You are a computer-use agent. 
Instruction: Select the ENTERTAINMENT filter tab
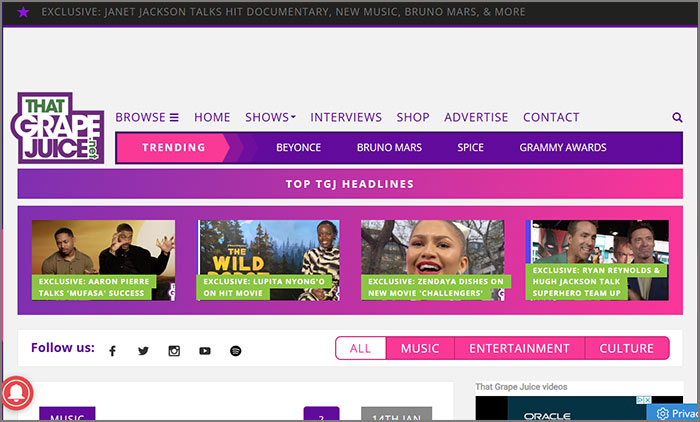pos(519,348)
